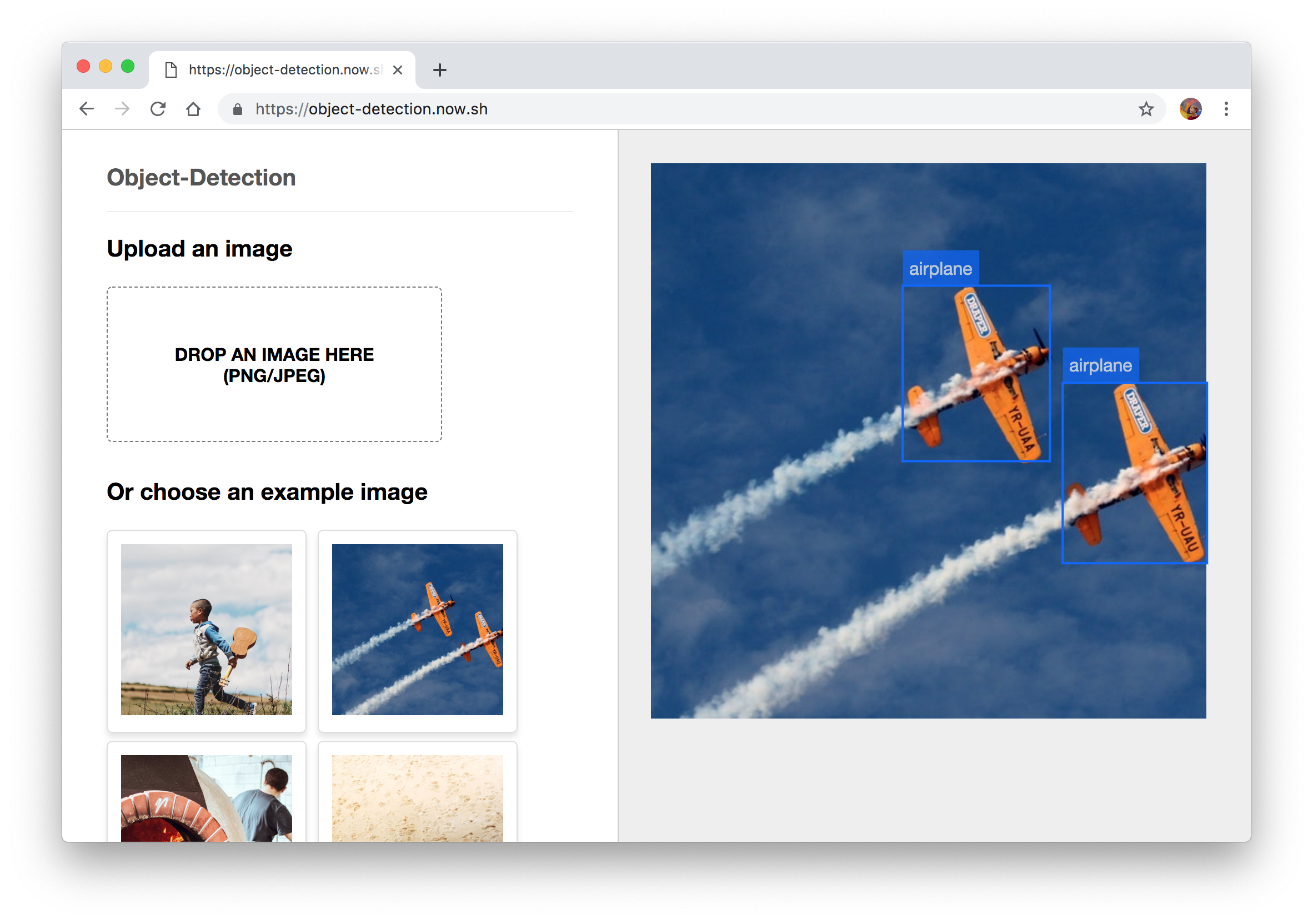Click the lower right airplane detection label
Image resolution: width=1313 pixels, height=924 pixels.
coord(1100,365)
